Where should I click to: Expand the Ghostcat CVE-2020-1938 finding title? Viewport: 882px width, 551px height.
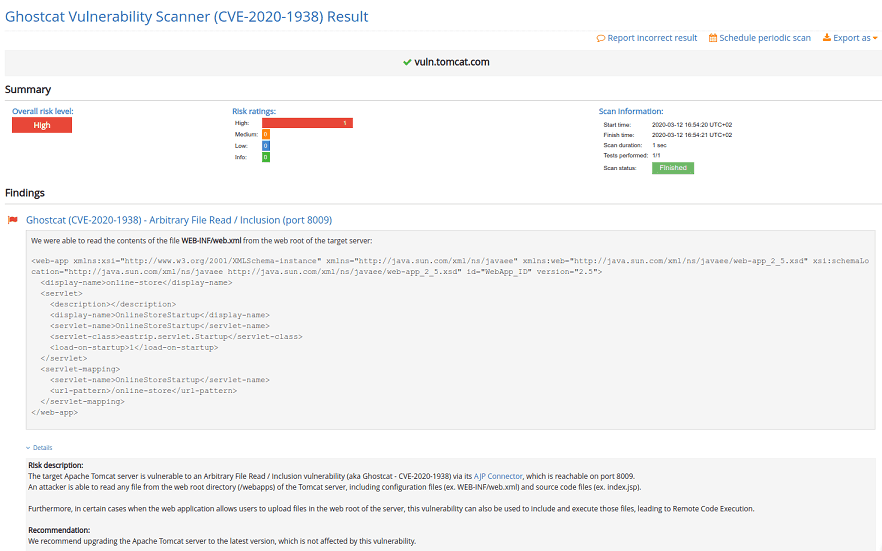point(179,220)
